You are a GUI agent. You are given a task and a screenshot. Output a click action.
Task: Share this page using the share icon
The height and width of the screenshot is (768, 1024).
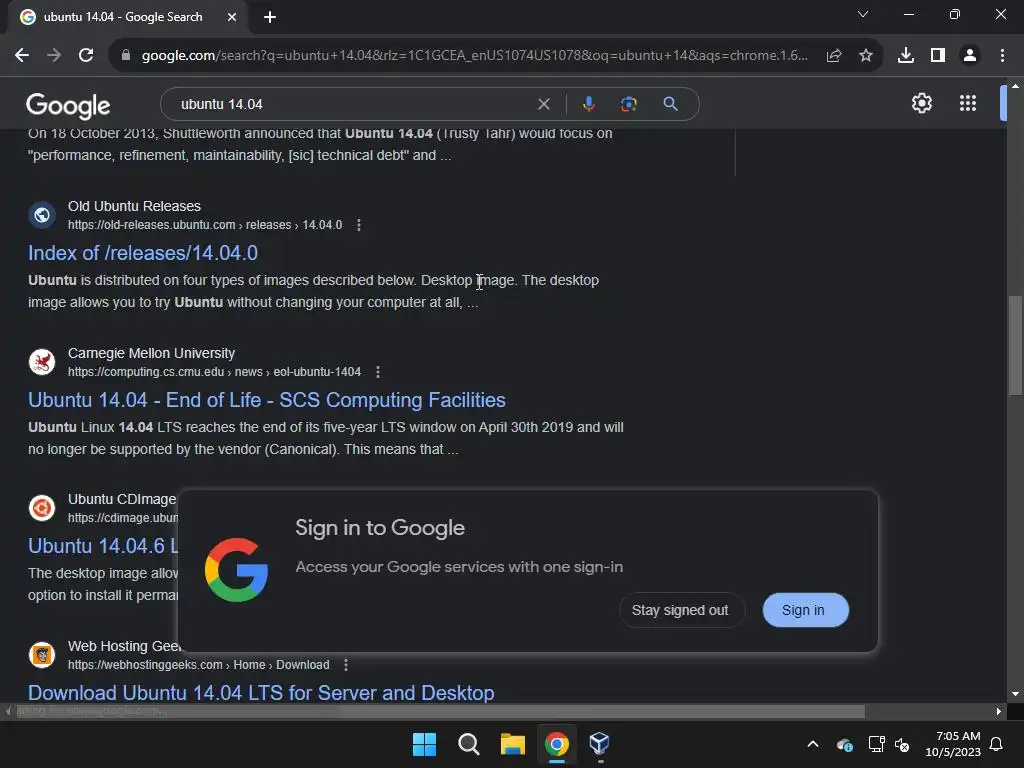coord(833,56)
